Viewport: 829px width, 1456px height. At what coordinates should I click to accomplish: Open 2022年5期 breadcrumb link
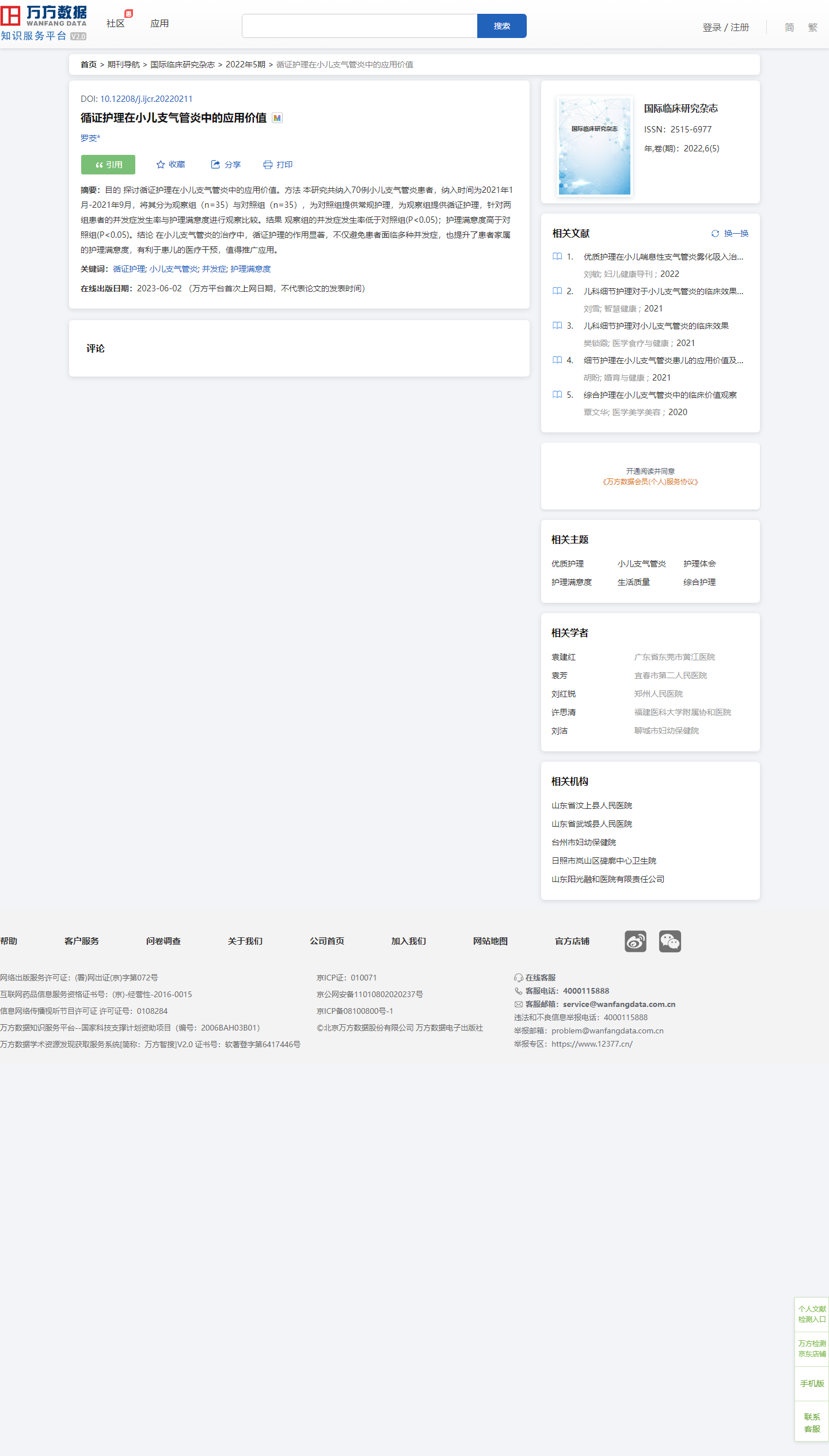tap(245, 64)
